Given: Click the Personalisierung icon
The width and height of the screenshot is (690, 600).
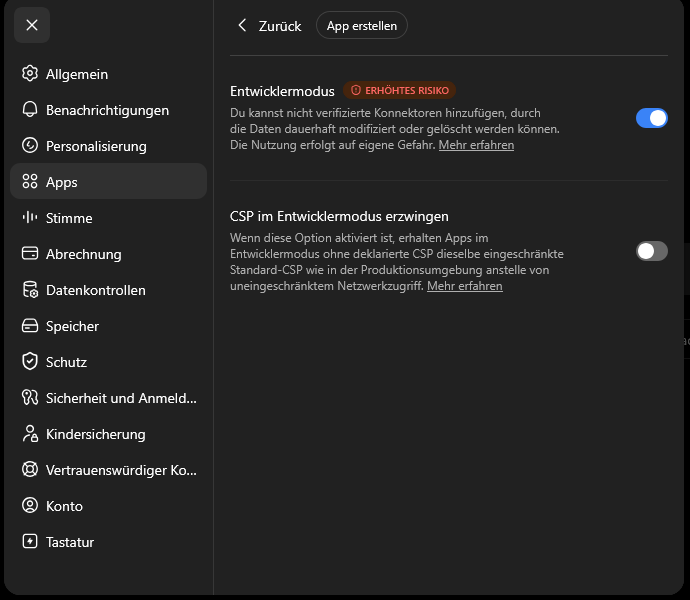Looking at the screenshot, I should (x=30, y=146).
